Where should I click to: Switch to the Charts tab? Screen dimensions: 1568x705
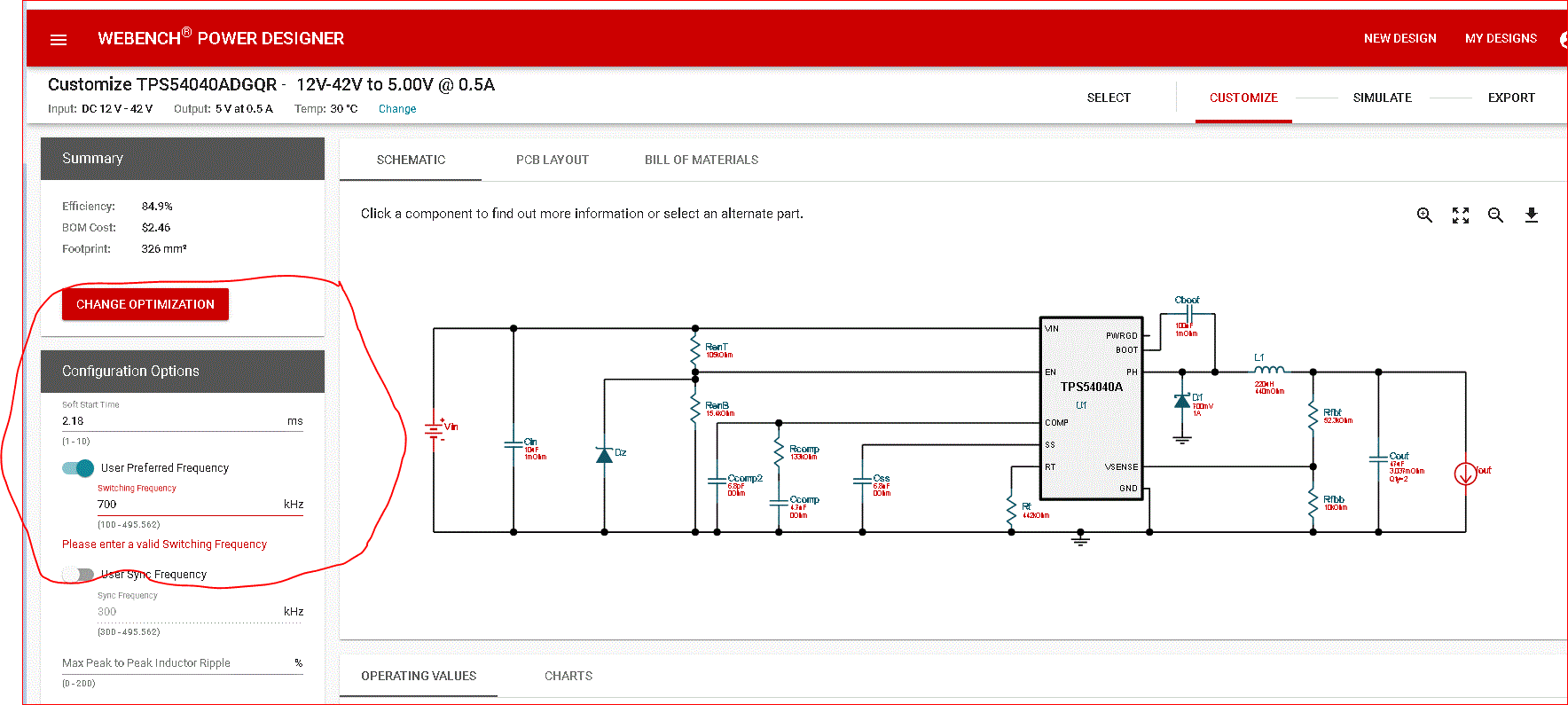point(568,676)
